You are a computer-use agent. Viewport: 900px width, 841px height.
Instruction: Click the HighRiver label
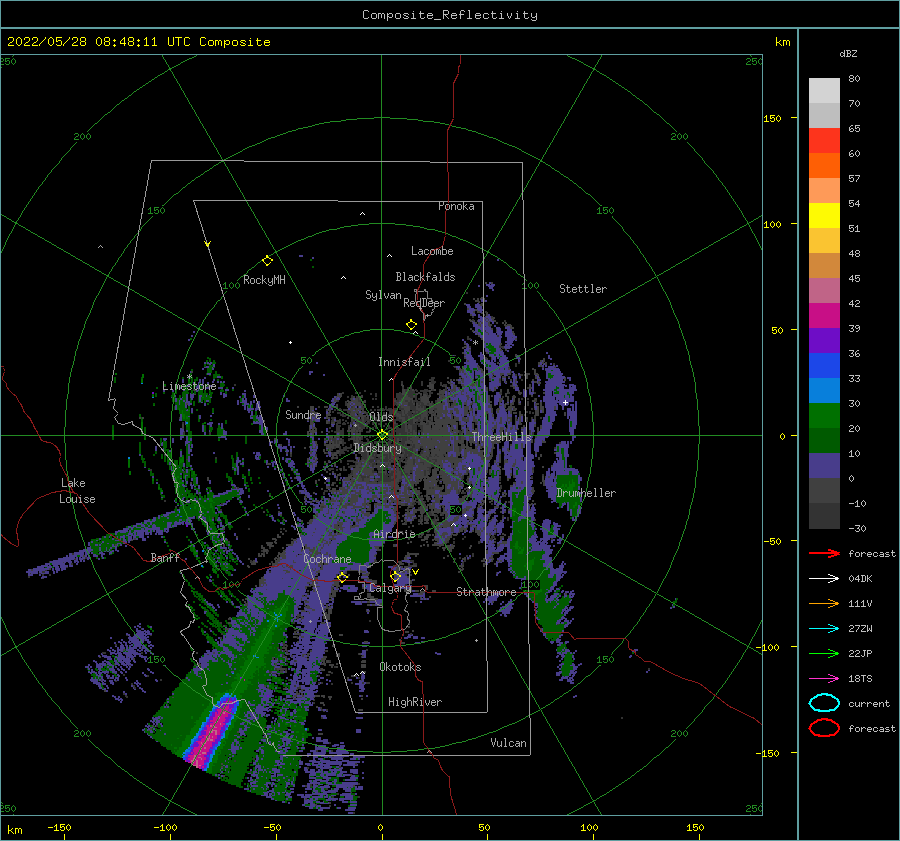[415, 702]
